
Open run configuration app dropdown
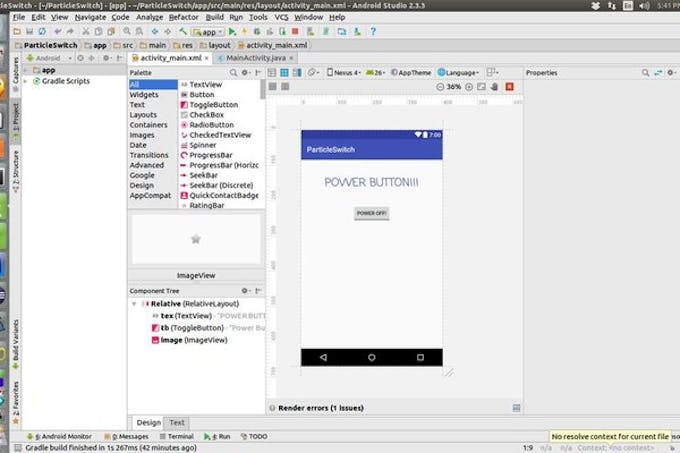208,32
